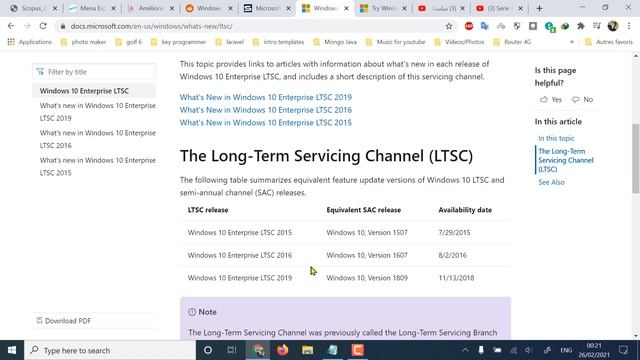Open the clock and date flyout

pos(594,350)
